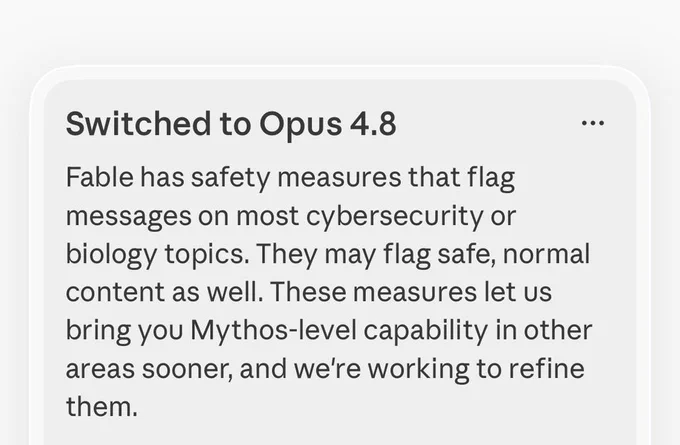Click 'These measures let us' sentence start
680x445 pixels.
point(411,292)
